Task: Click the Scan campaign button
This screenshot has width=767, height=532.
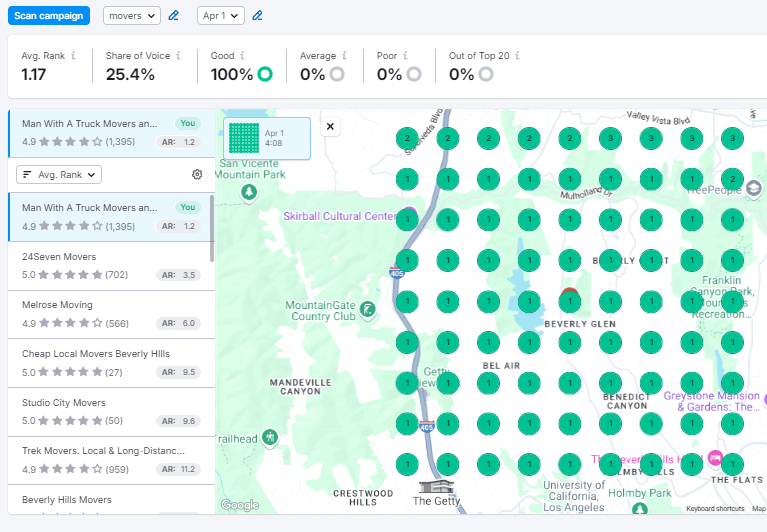Action: point(49,16)
